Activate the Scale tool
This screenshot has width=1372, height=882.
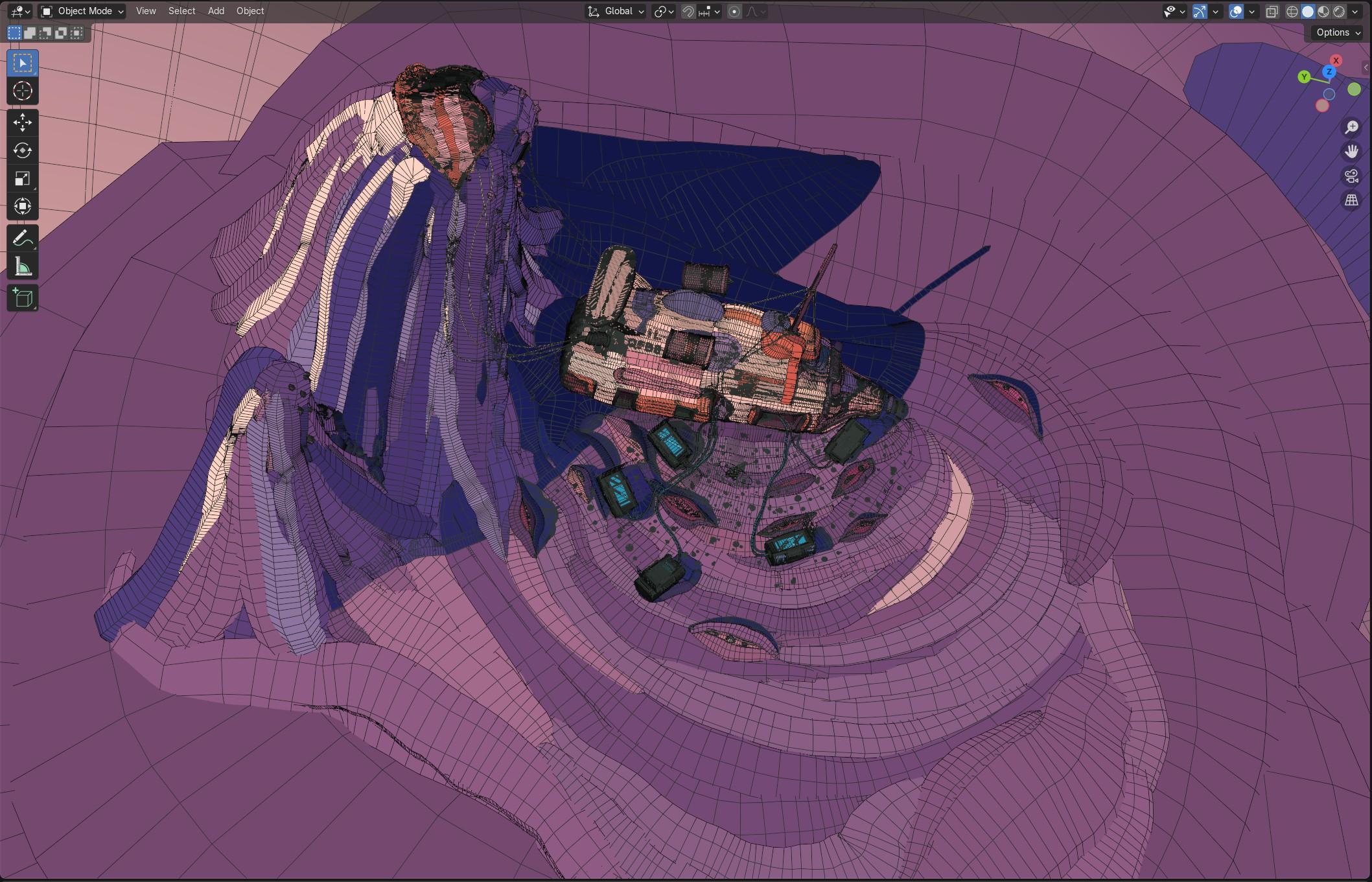[22, 179]
